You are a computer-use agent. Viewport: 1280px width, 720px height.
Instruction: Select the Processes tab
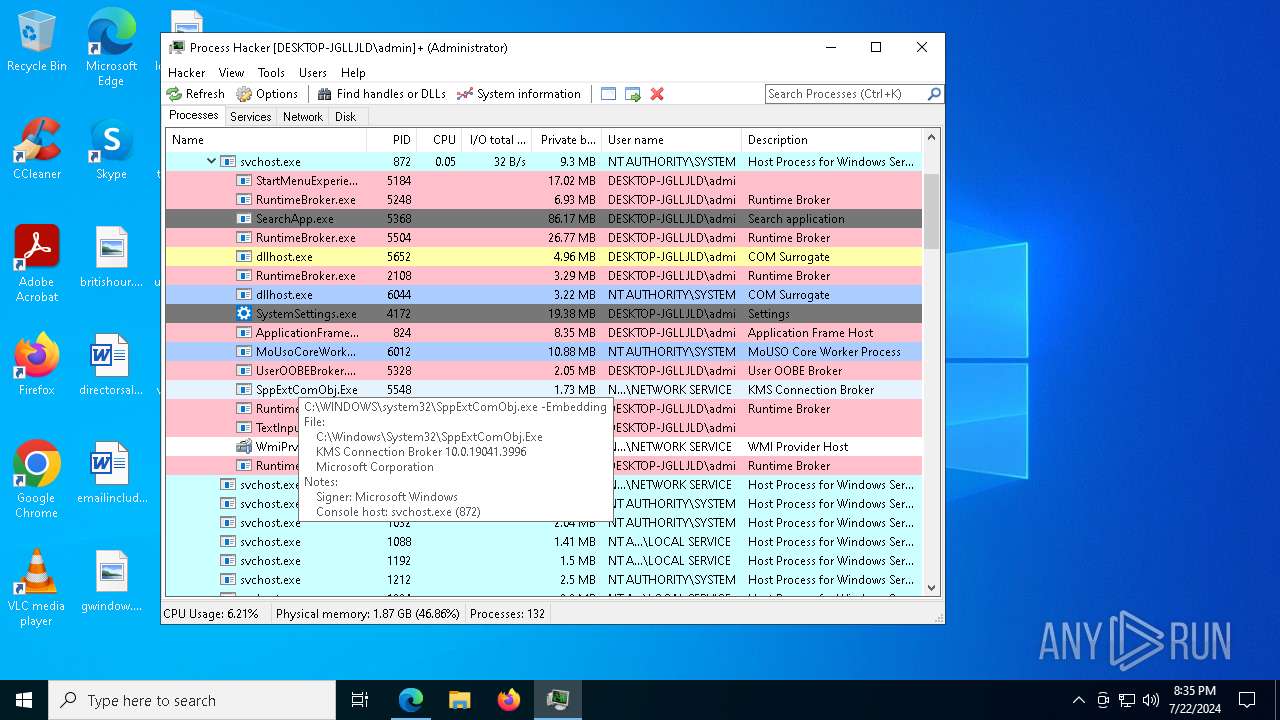(193, 116)
